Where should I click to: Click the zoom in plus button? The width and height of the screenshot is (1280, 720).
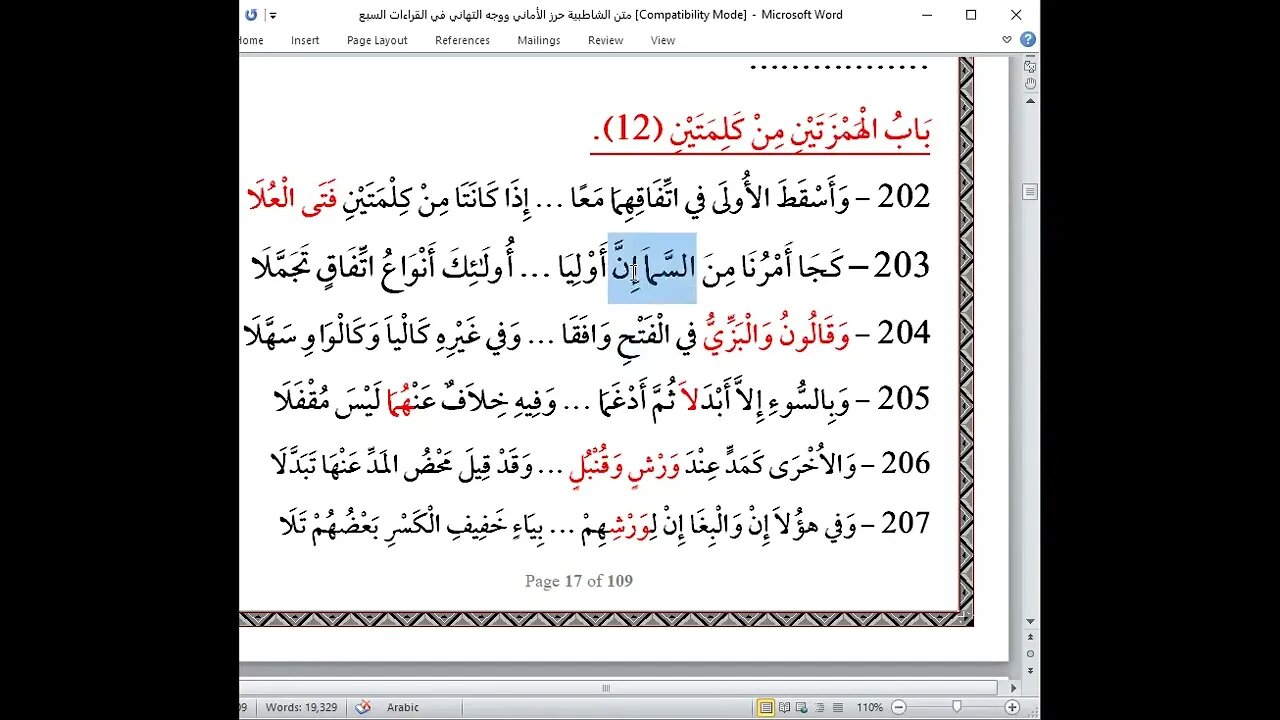[x=1011, y=707]
